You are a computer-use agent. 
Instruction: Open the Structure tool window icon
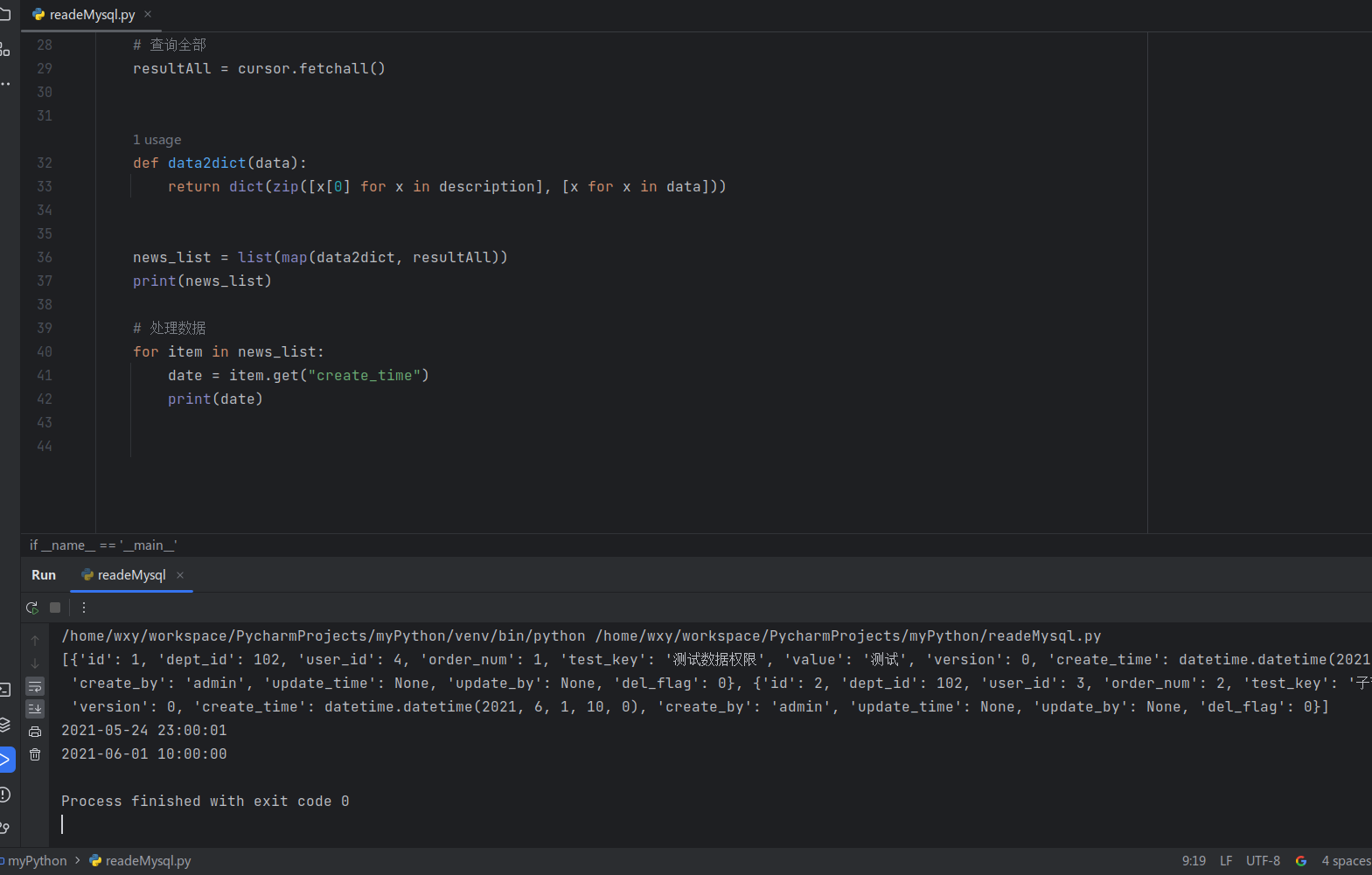5,49
